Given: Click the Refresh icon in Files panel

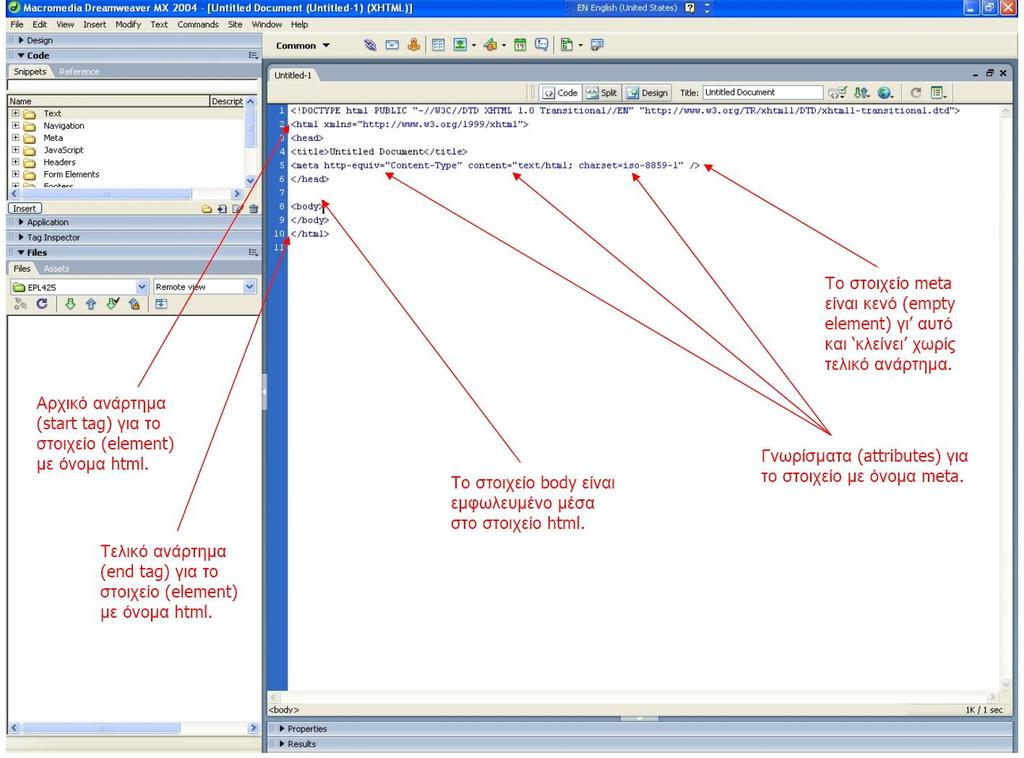Looking at the screenshot, I should pyautogui.click(x=42, y=304).
